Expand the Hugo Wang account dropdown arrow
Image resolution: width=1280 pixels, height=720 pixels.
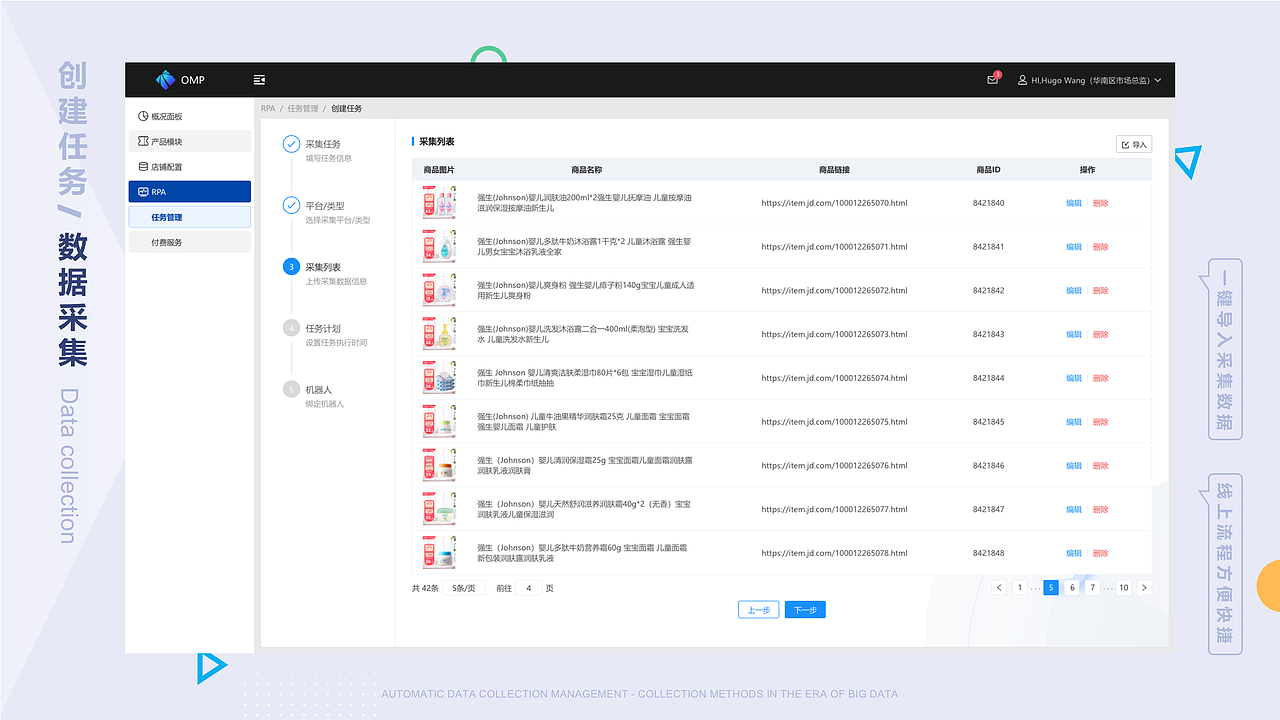(1158, 80)
